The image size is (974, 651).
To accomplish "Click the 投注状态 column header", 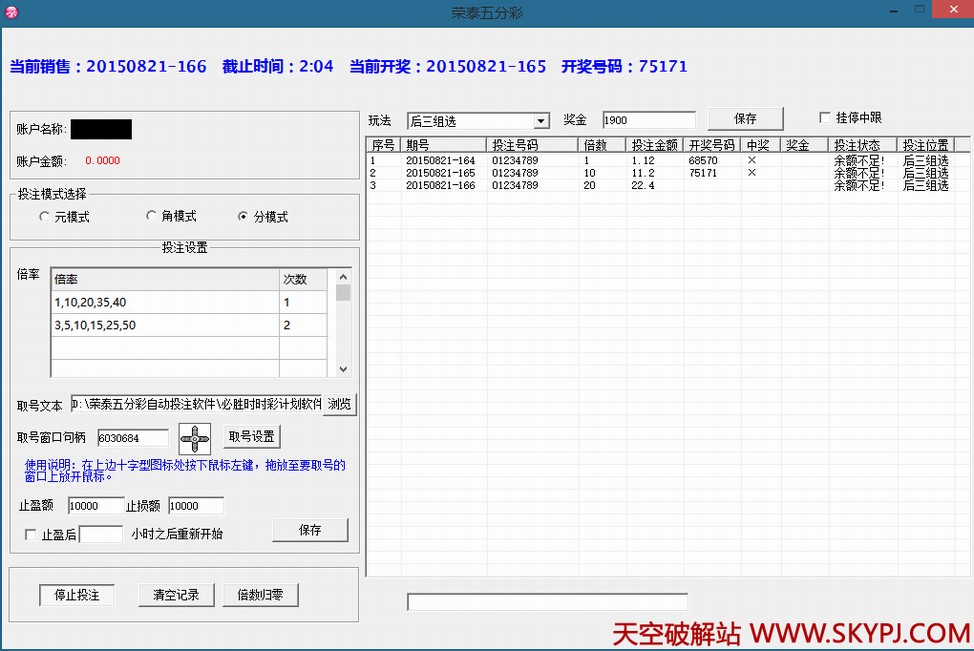I will click(861, 145).
